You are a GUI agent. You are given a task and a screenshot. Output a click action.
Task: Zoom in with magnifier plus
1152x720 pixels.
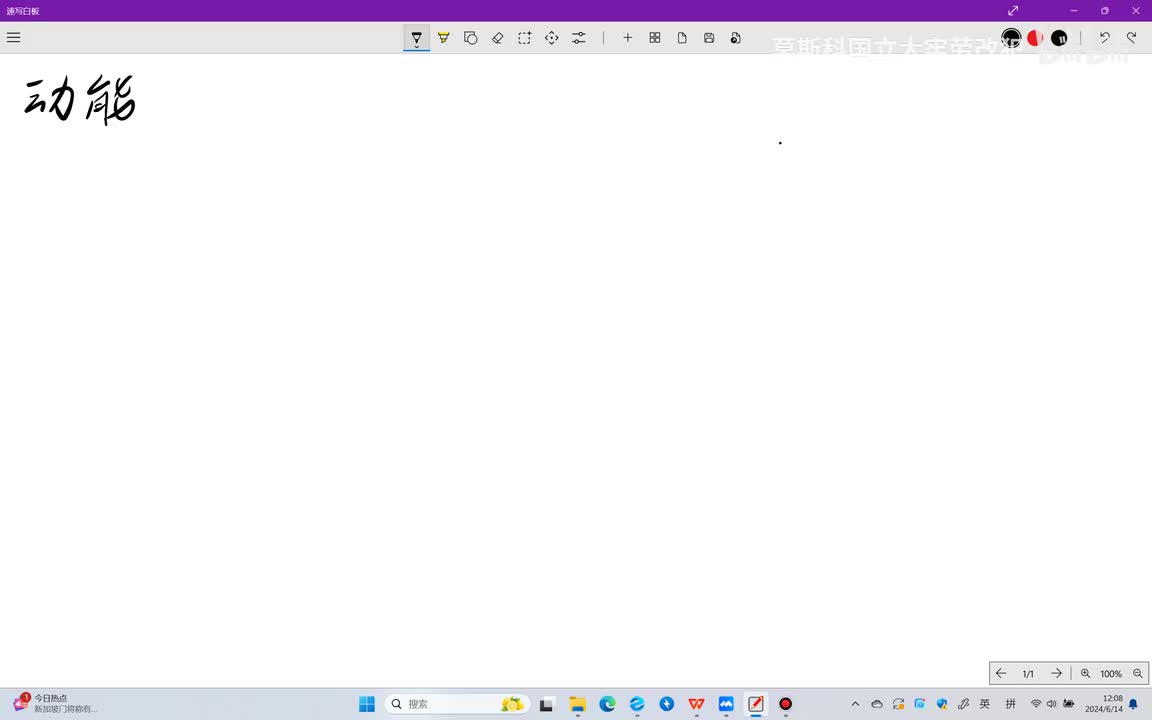1085,673
